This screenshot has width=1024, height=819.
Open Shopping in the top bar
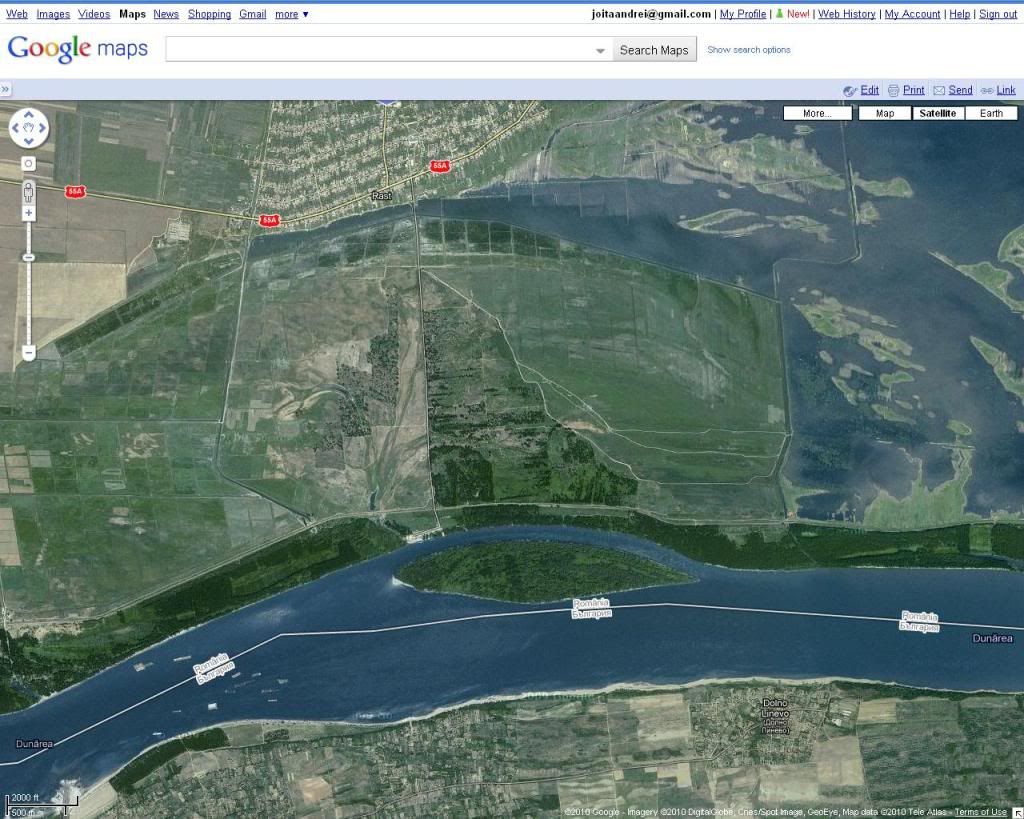click(x=209, y=14)
